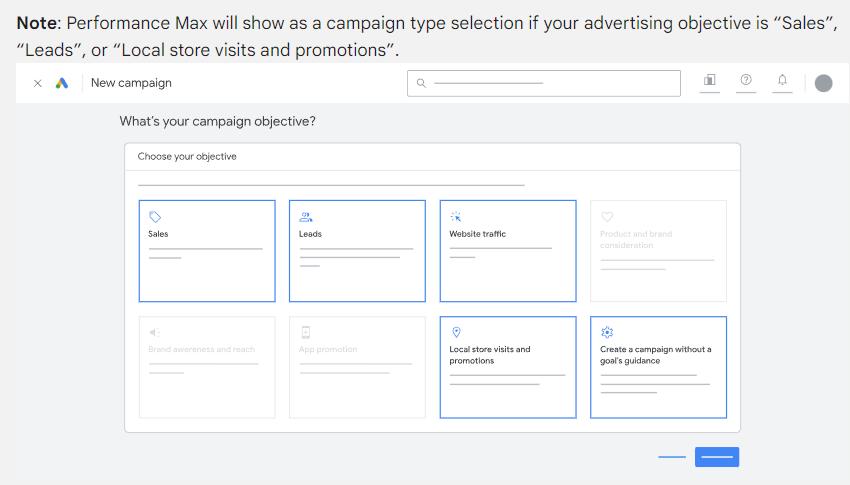Screen dimensions: 850x485
Task: Click the Sales price tag icon
Action: (x=155, y=217)
